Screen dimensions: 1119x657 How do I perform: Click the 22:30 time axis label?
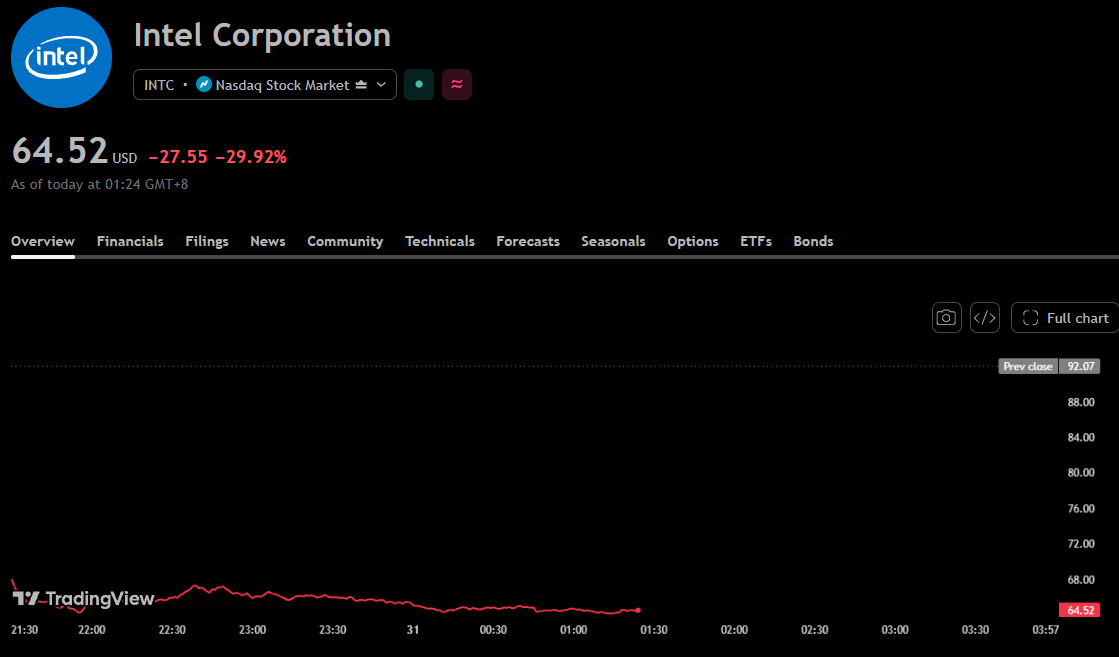coord(172,630)
